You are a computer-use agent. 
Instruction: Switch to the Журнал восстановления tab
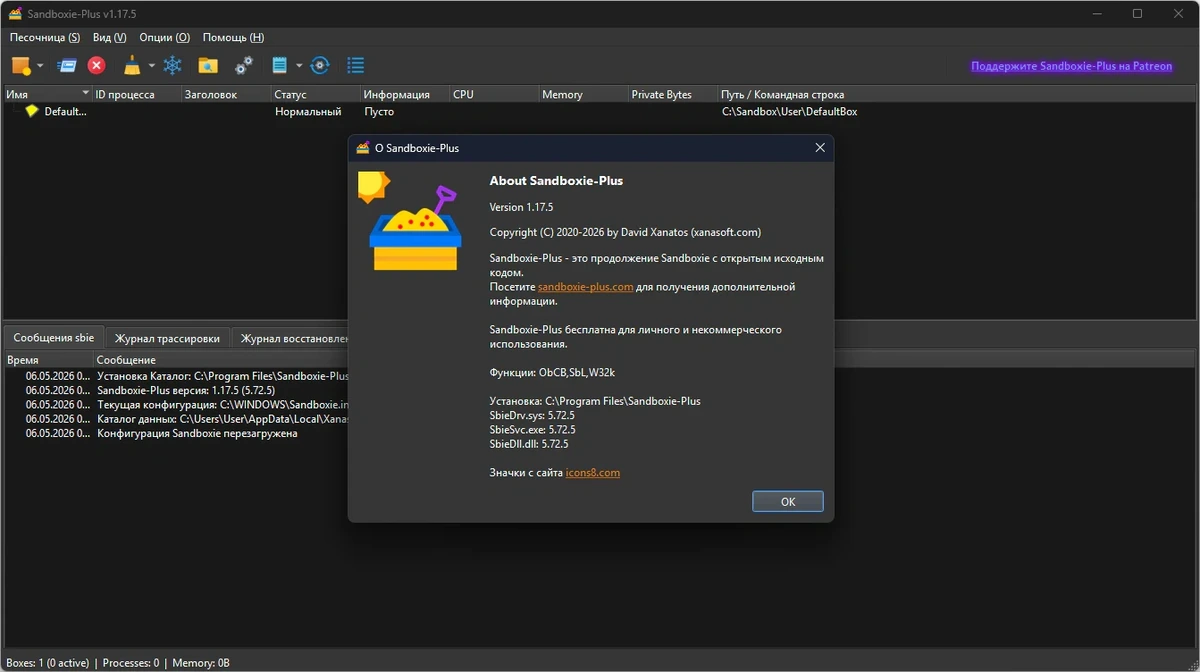[x=291, y=338]
